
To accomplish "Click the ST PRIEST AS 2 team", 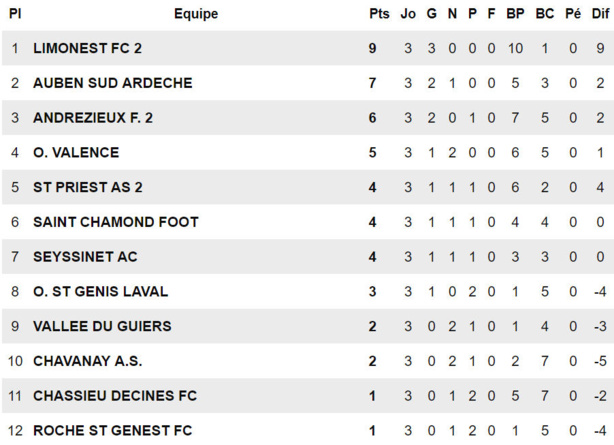I will (87, 187).
